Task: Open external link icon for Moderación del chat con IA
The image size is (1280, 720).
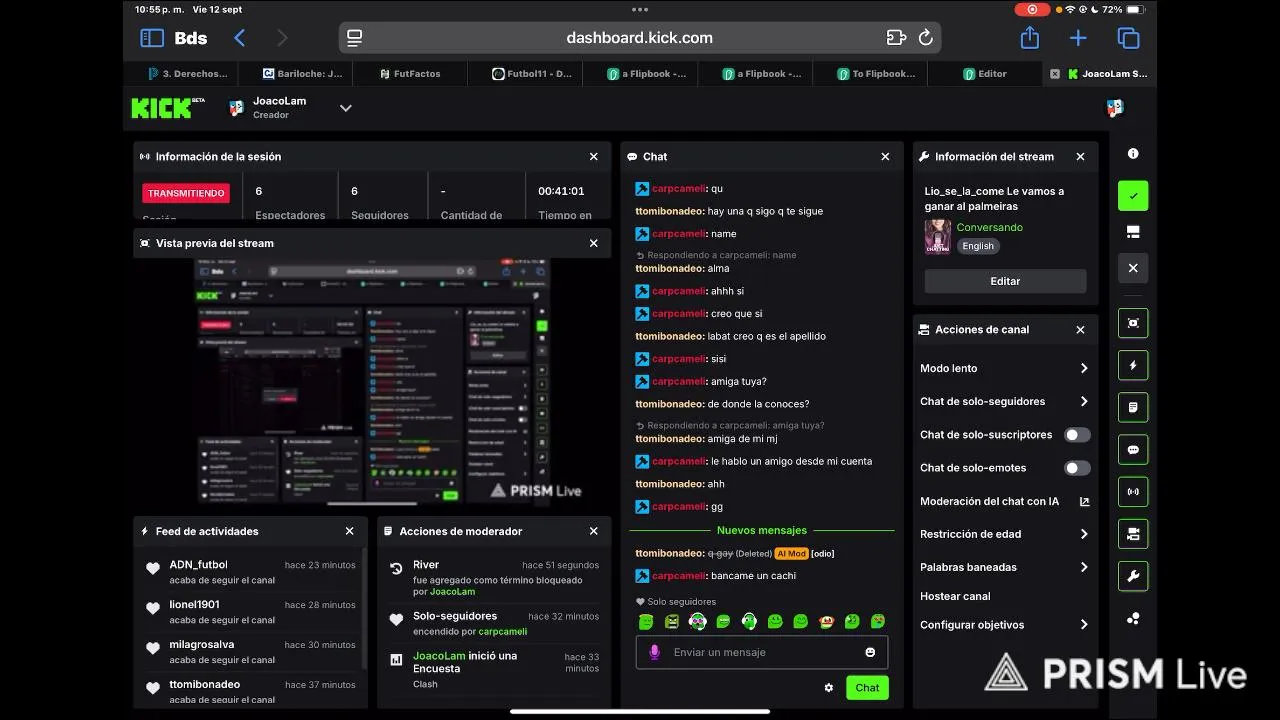Action: [1085, 501]
